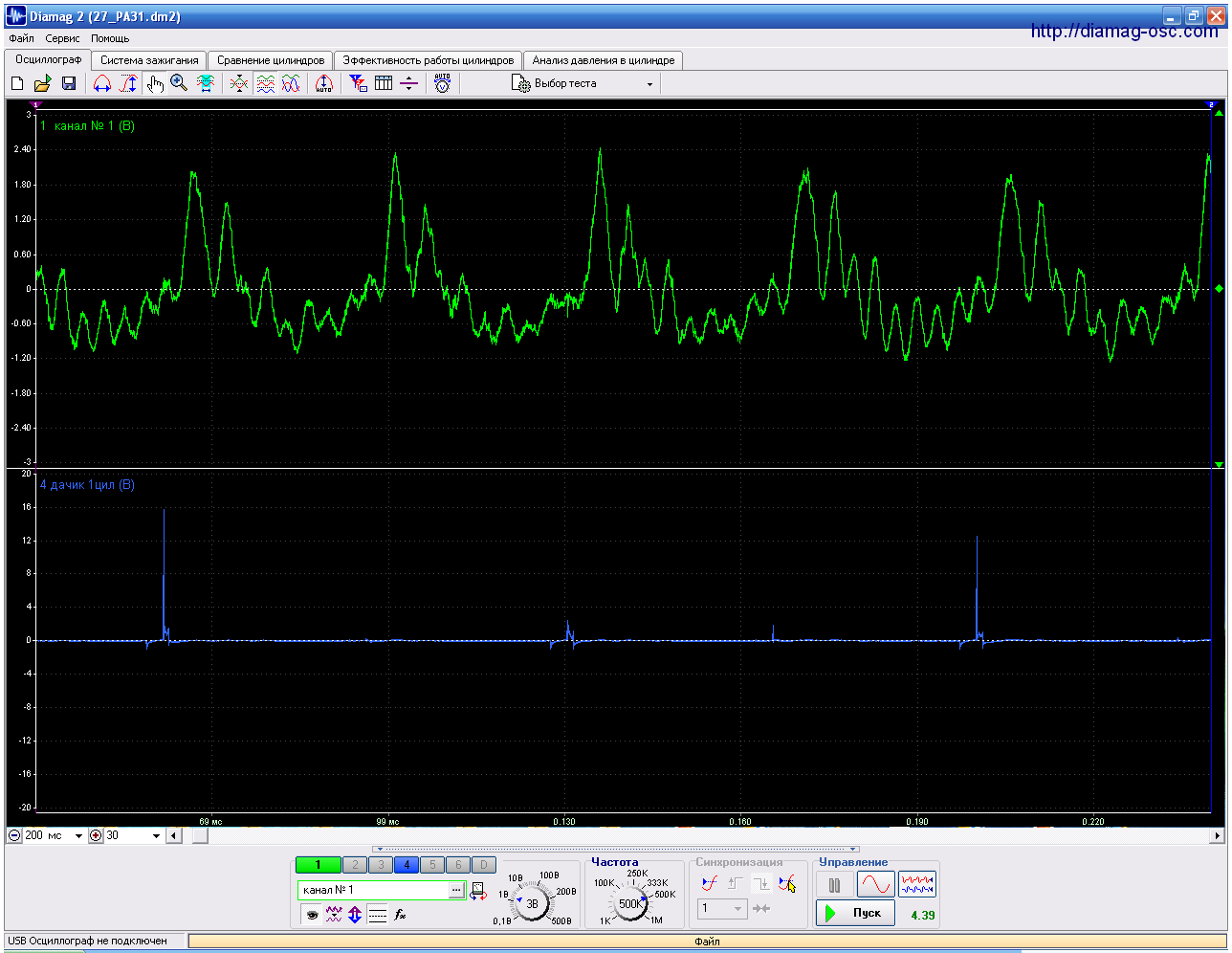Viewport: 1232px width, 953px height.
Task: Click the cyan waveform fit-to-width icon
Action: tap(205, 83)
